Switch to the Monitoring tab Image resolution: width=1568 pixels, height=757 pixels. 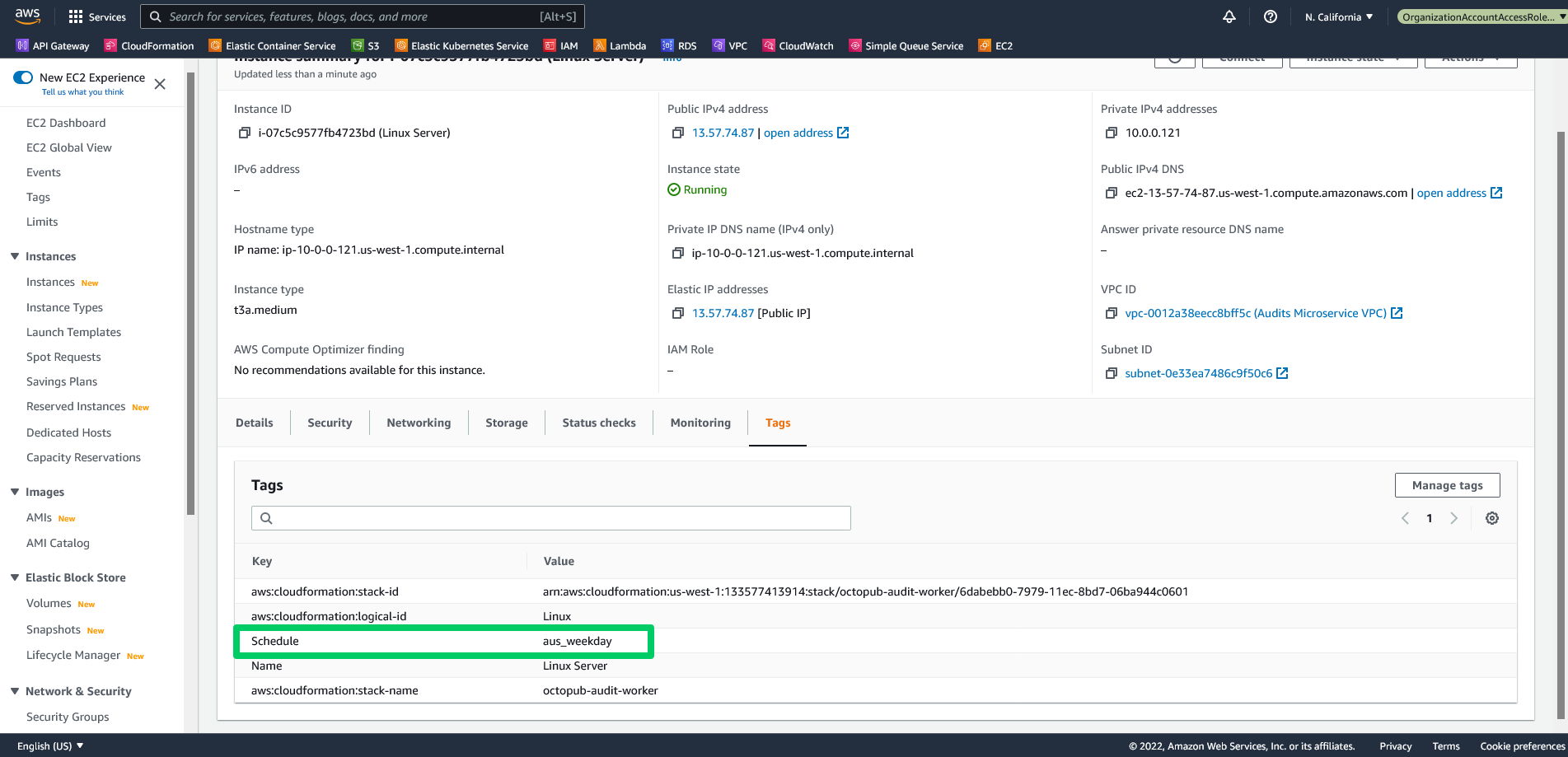700,423
